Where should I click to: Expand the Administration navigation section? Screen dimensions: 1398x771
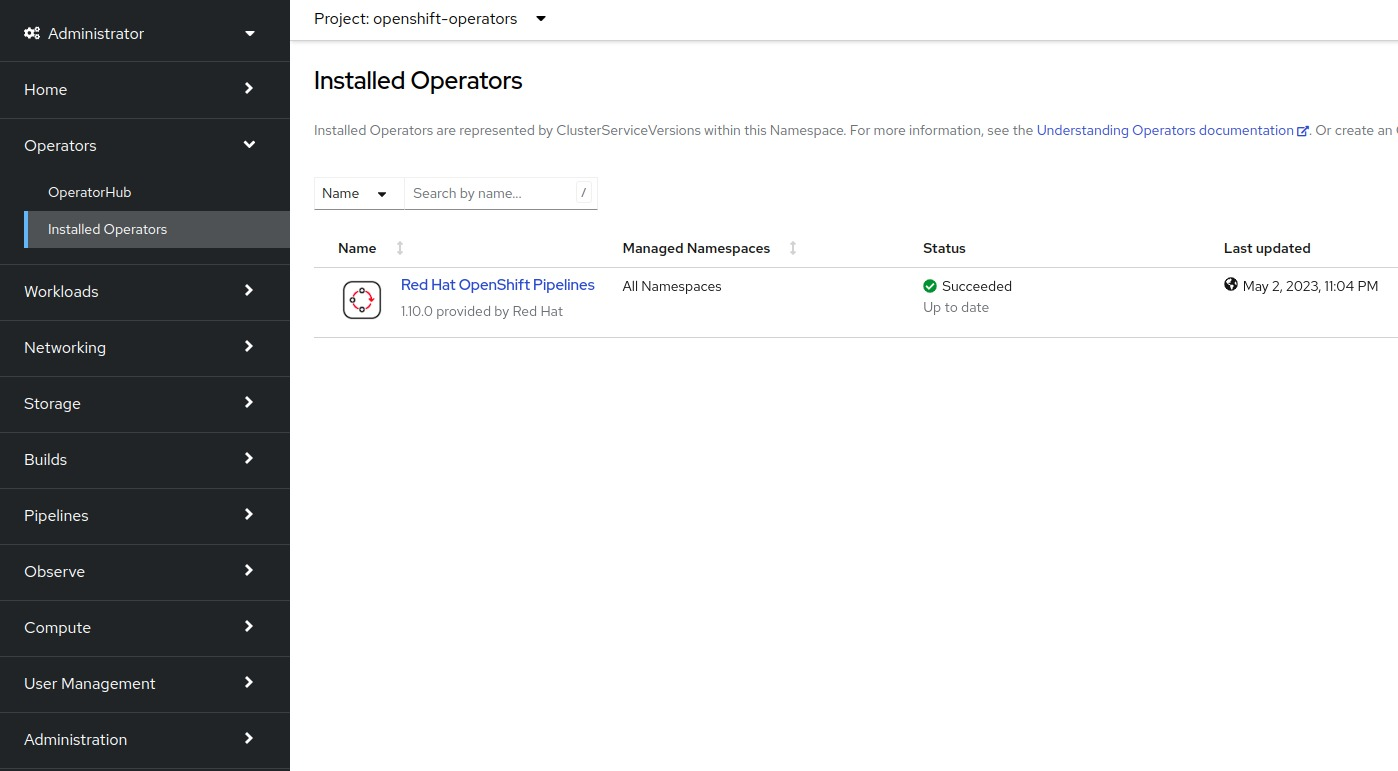point(145,739)
